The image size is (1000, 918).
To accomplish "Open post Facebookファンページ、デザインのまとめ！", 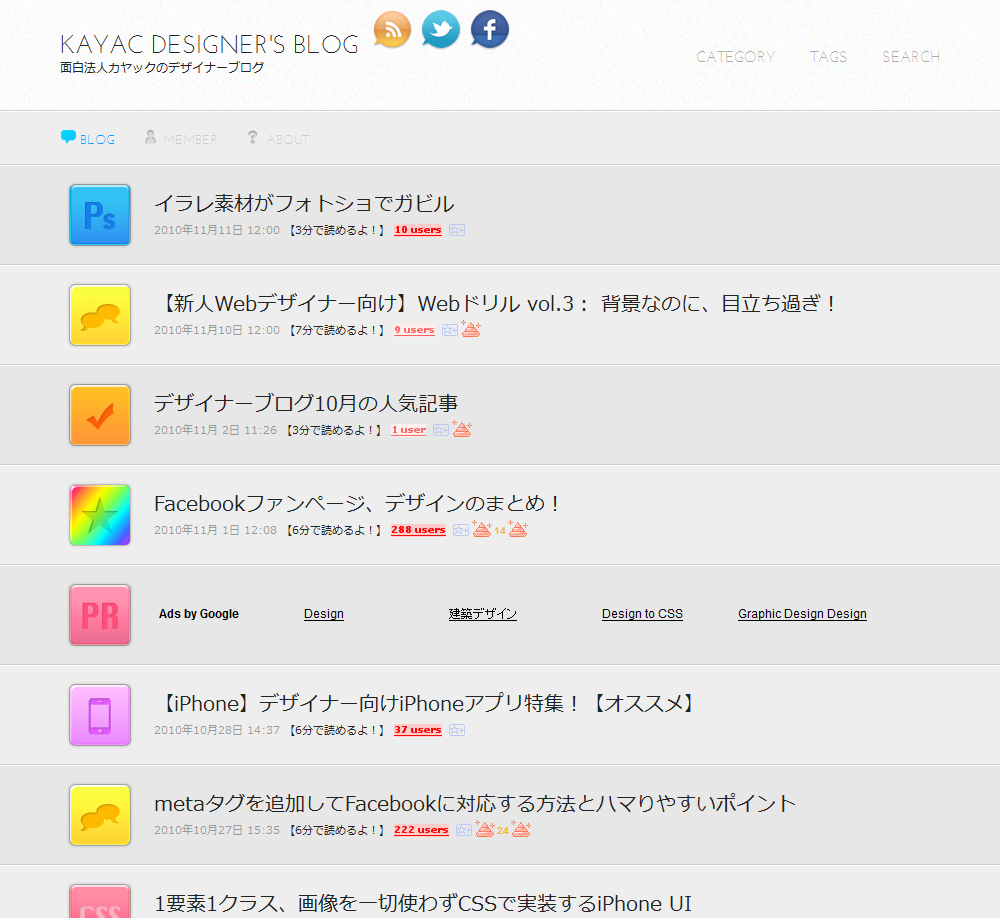I will click(x=357, y=503).
